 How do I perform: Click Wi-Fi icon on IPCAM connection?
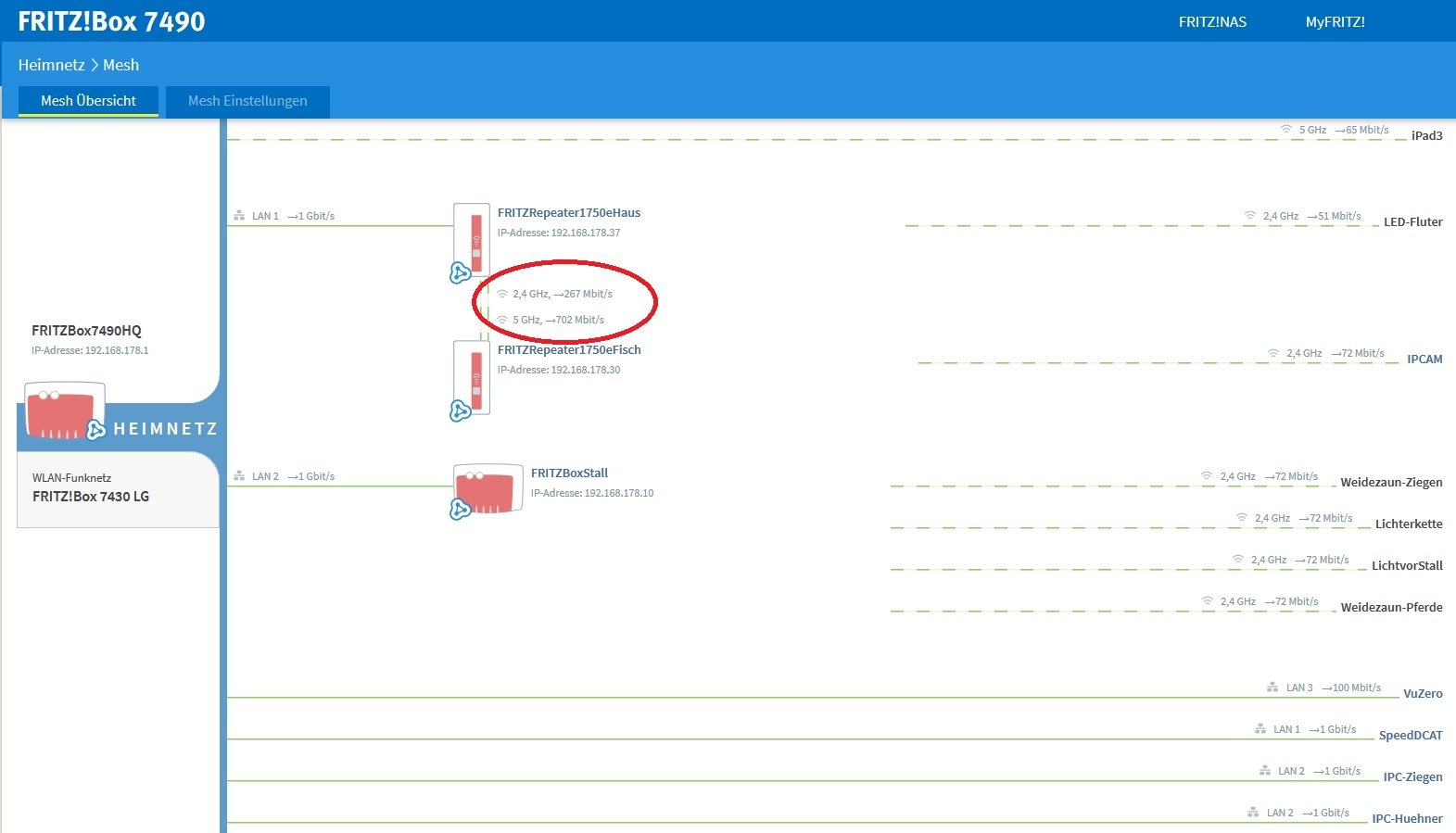click(1273, 353)
